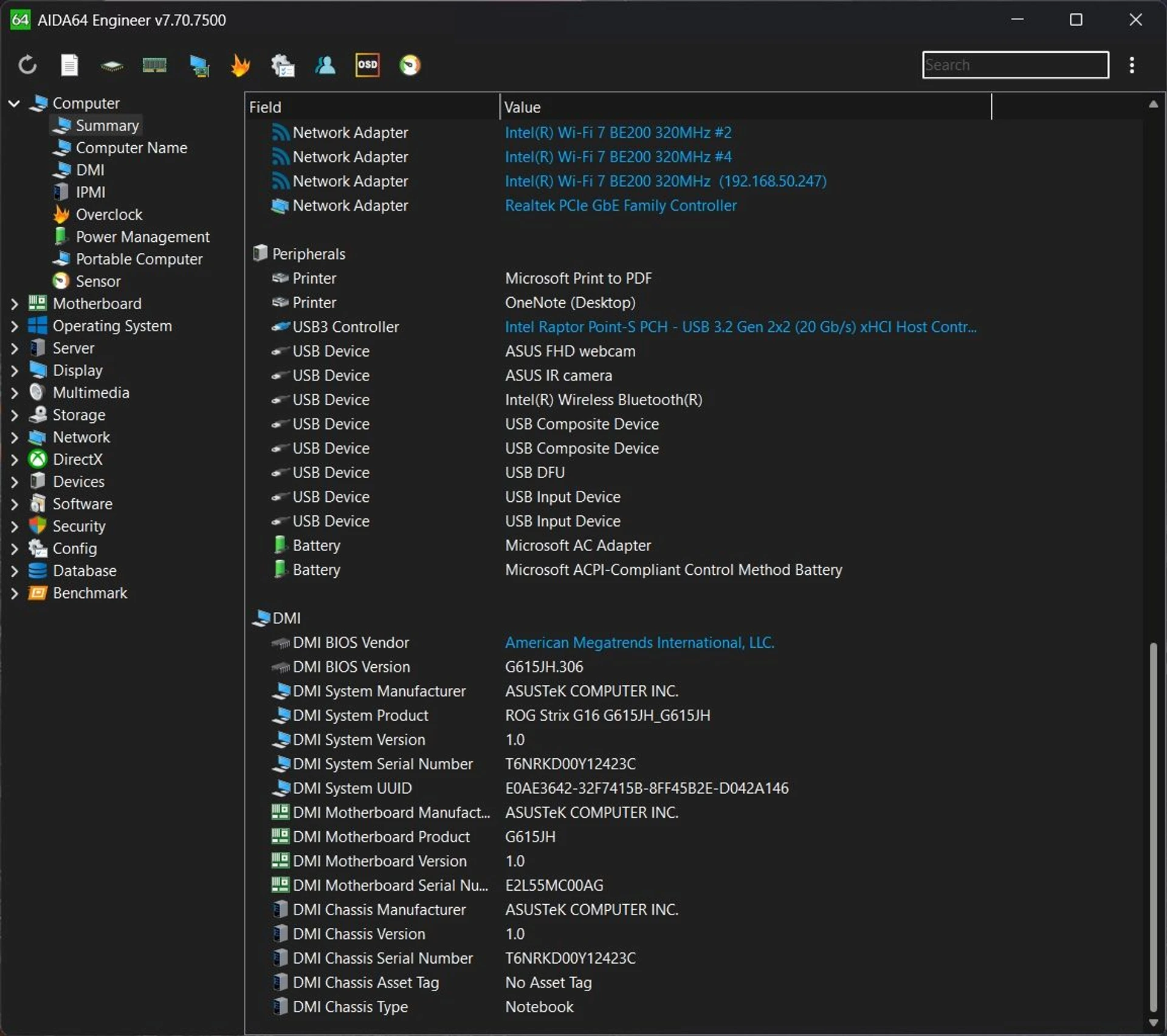Open the Wi-Fi link with IP 192.168.50.247

tap(666, 181)
